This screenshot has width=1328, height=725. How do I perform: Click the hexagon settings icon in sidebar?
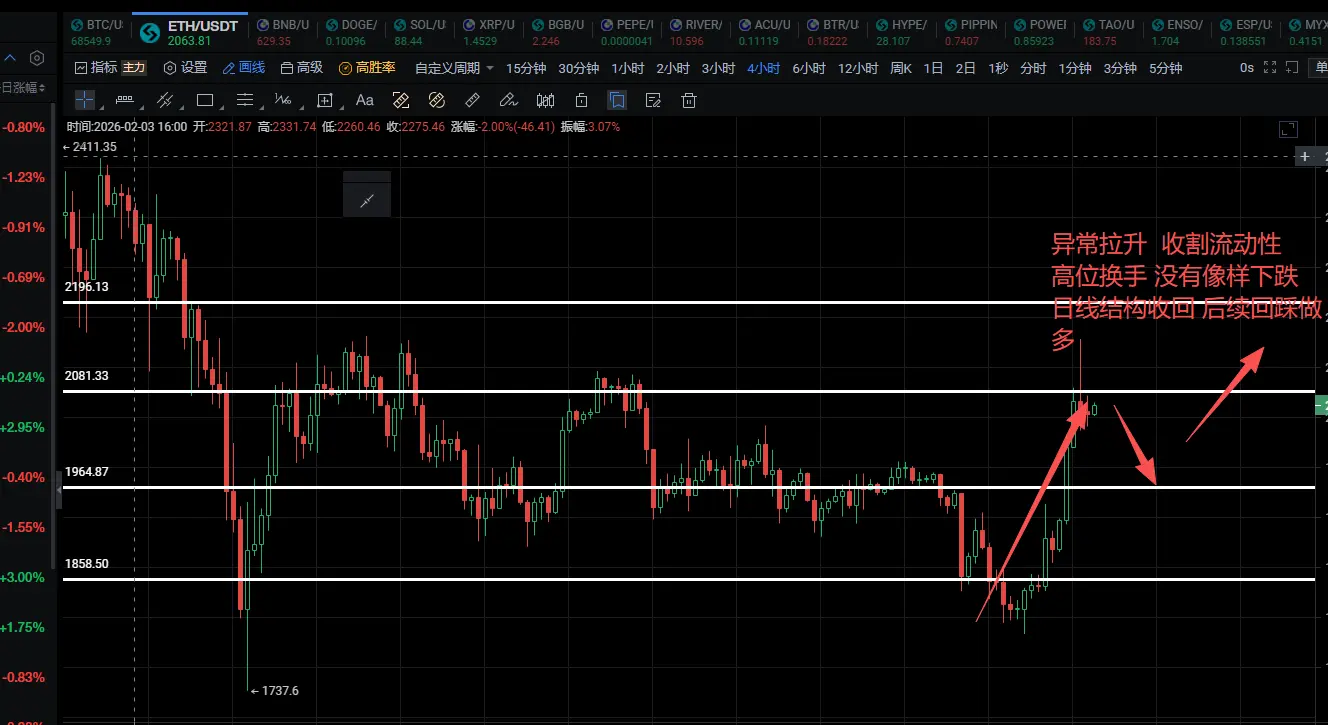pyautogui.click(x=37, y=58)
